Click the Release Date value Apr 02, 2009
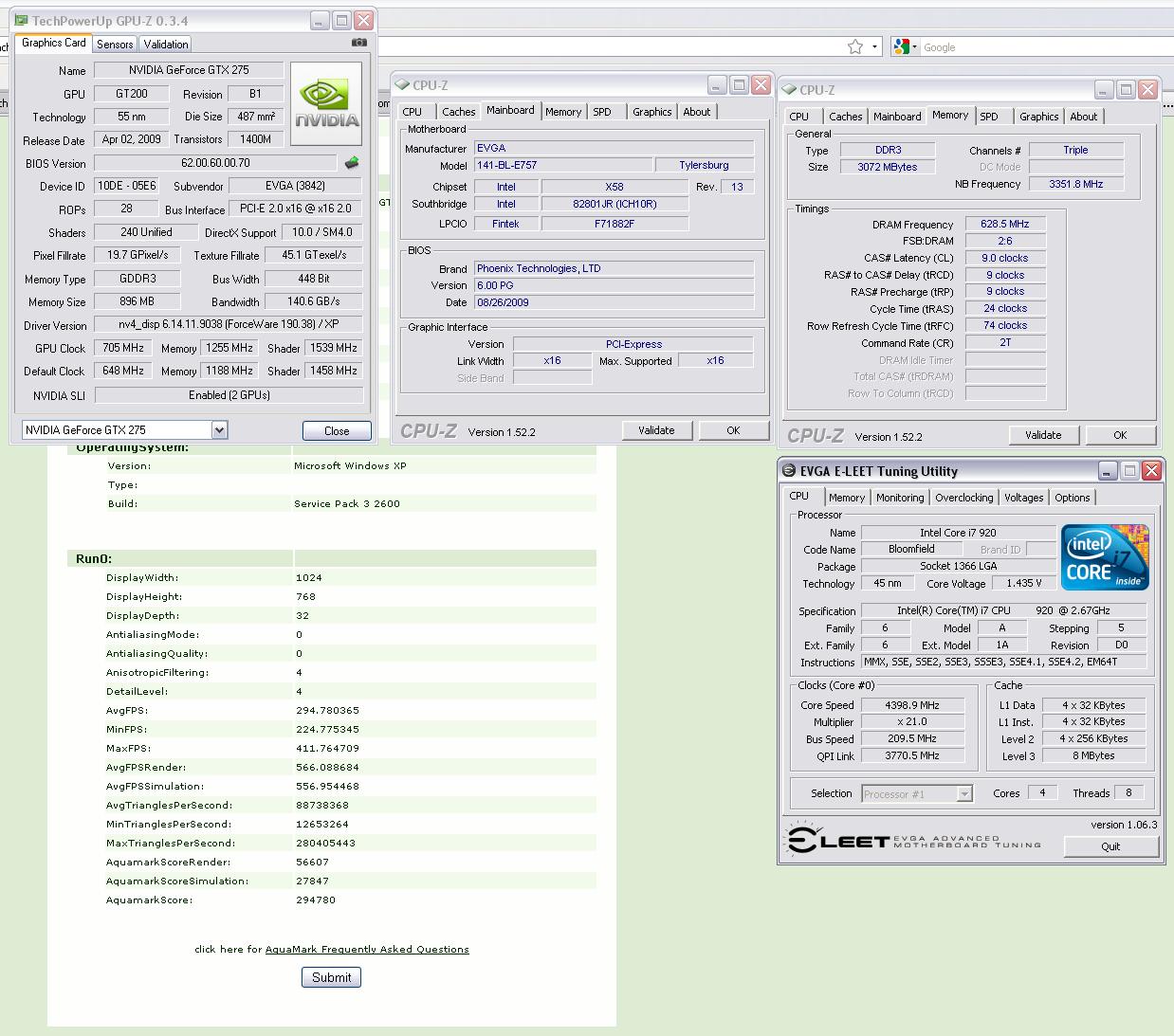Screen dimensions: 1174x1036 click(131, 139)
